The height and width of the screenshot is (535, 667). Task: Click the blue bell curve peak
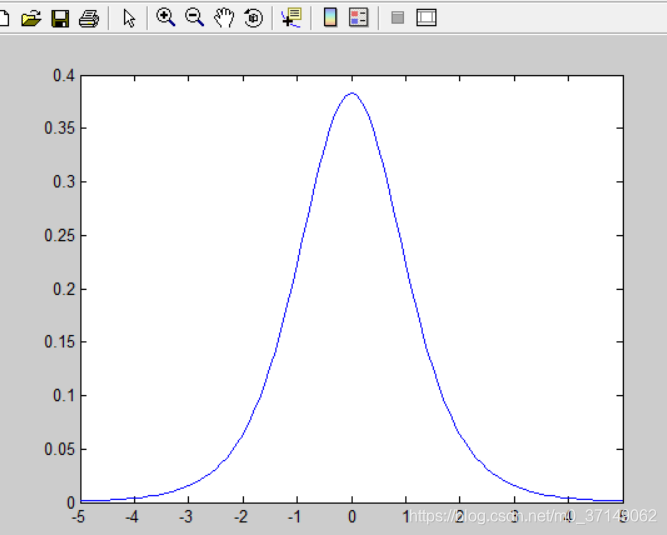coord(352,93)
